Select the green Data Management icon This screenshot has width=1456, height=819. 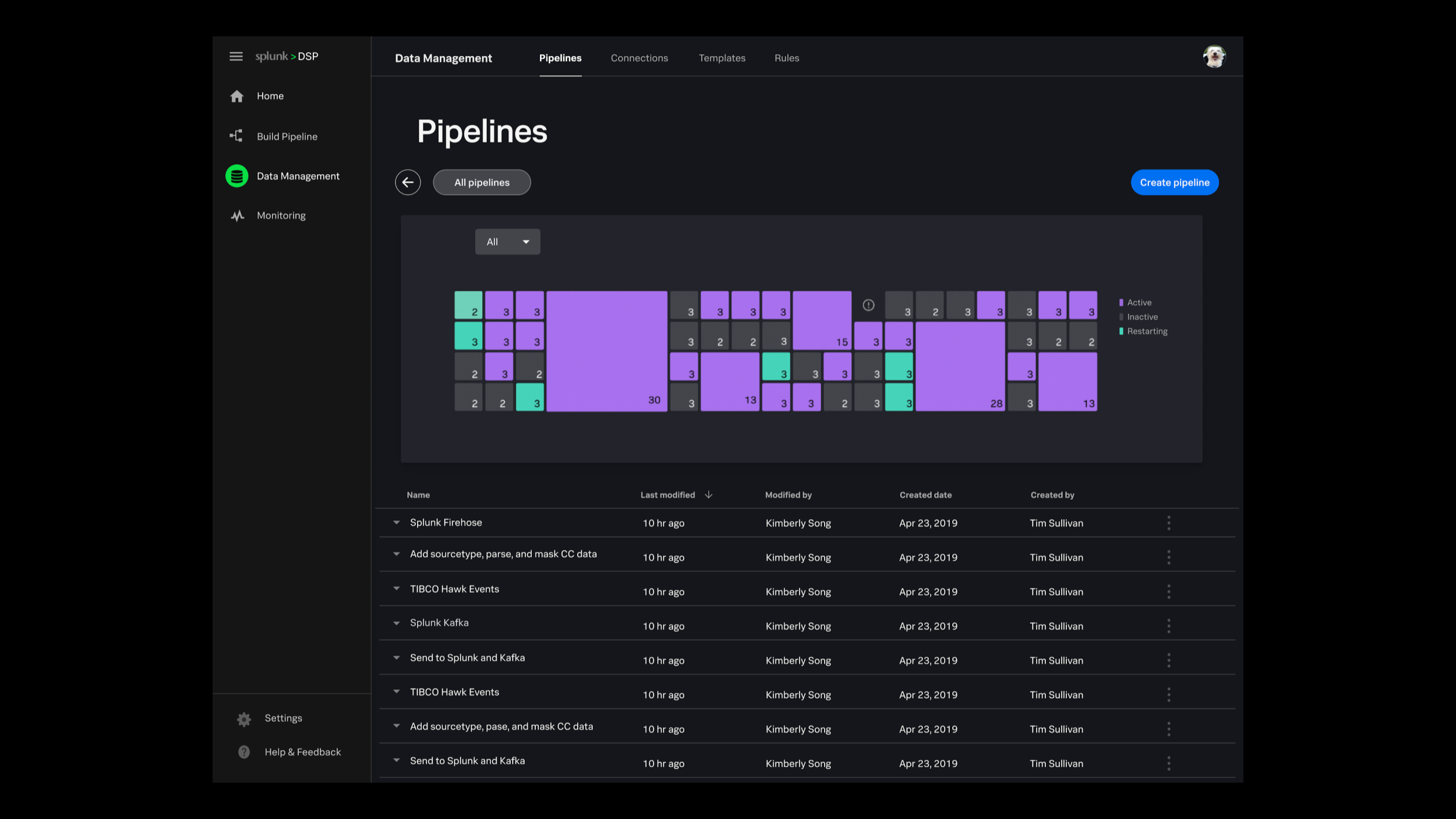click(237, 176)
